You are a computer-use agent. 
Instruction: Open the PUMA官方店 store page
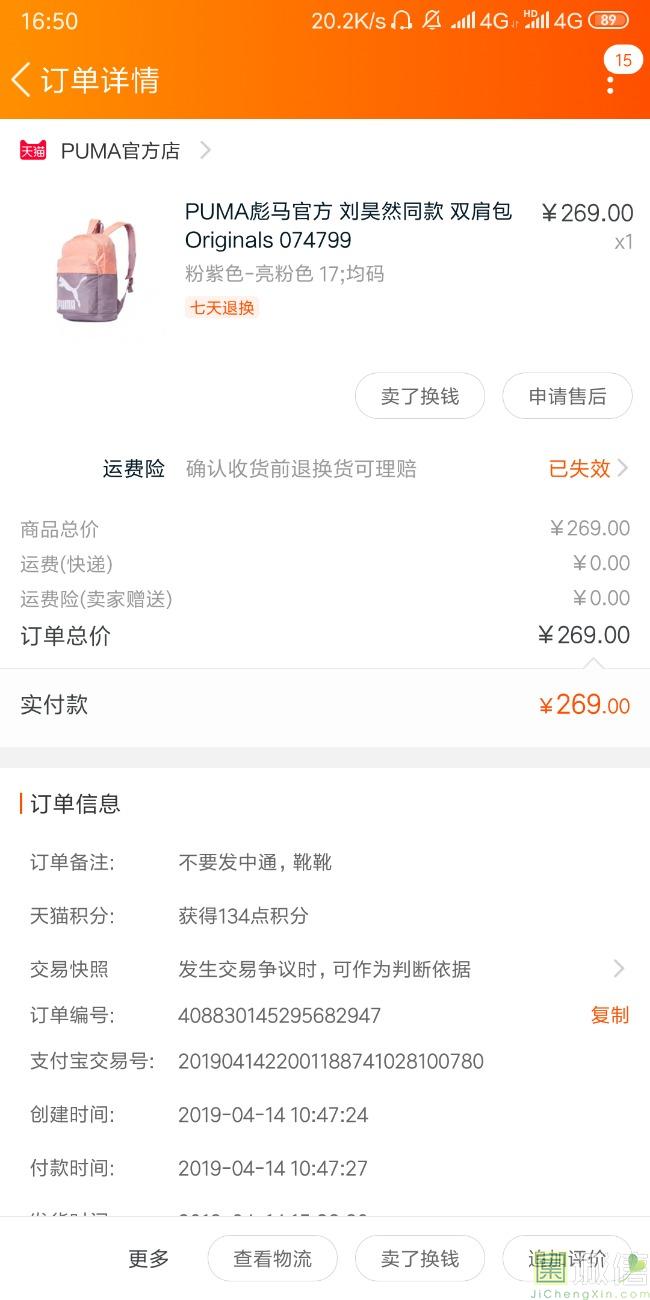120,151
